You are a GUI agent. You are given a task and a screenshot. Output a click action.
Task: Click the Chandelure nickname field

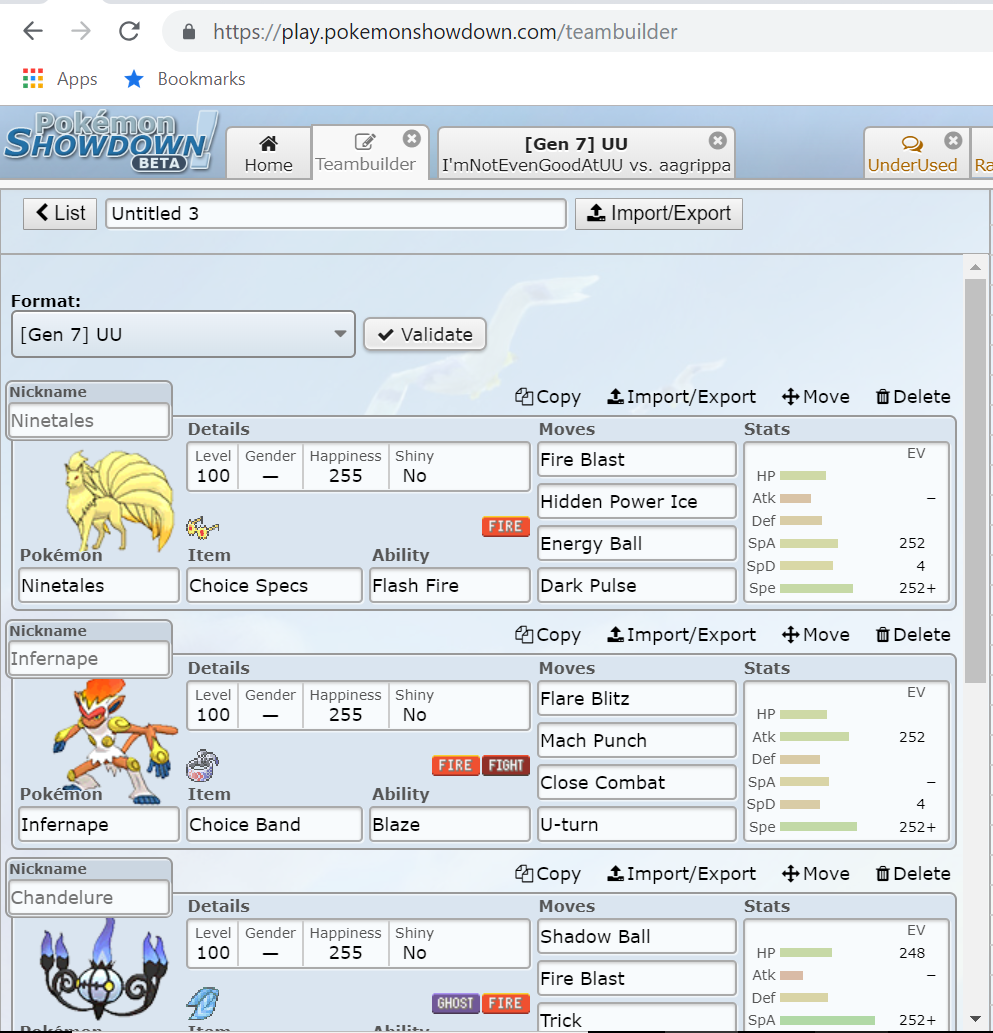(x=89, y=897)
